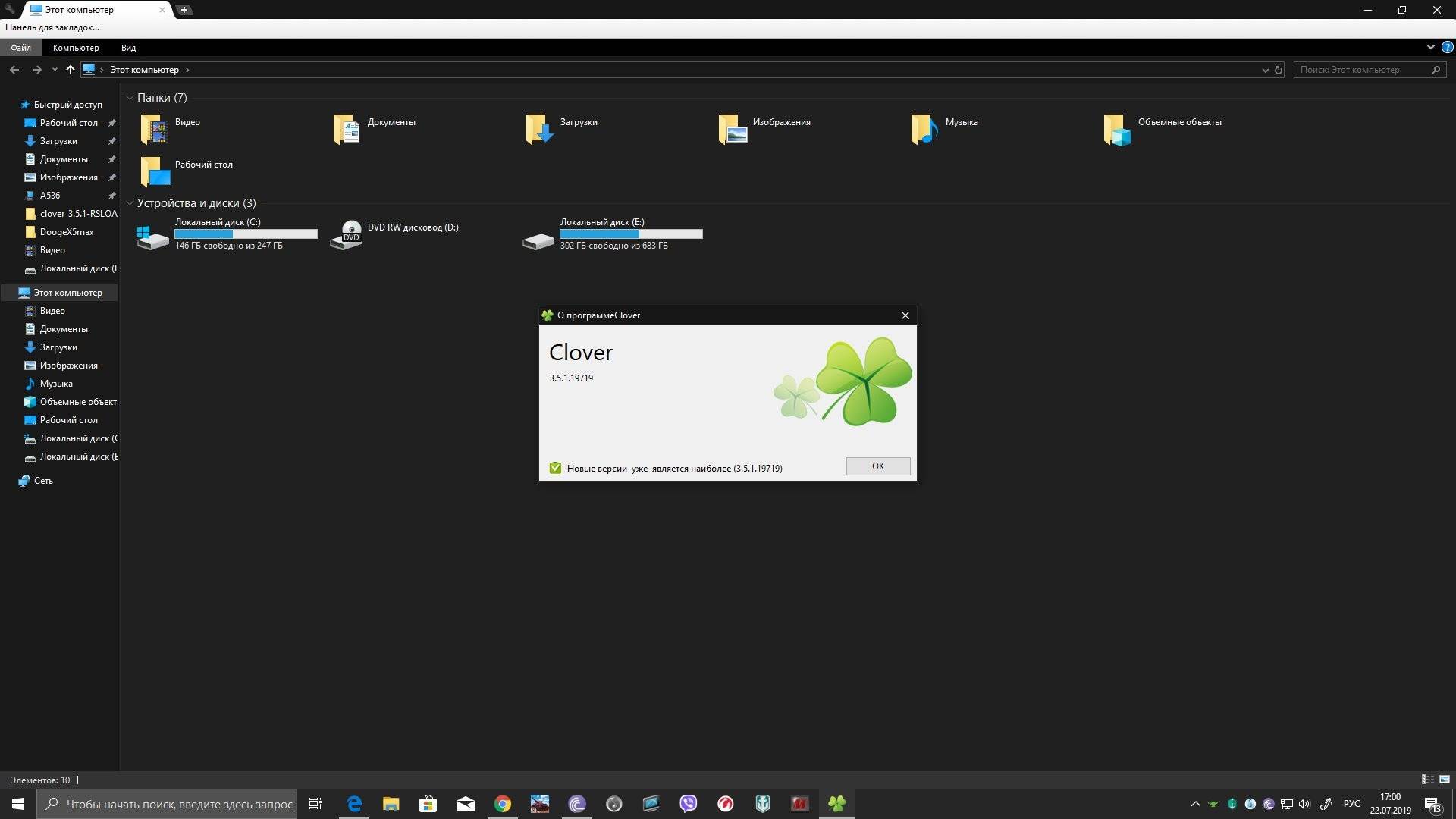This screenshot has height=819, width=1456.
Task: Close the Этот компьютер tab
Action: click(x=162, y=10)
